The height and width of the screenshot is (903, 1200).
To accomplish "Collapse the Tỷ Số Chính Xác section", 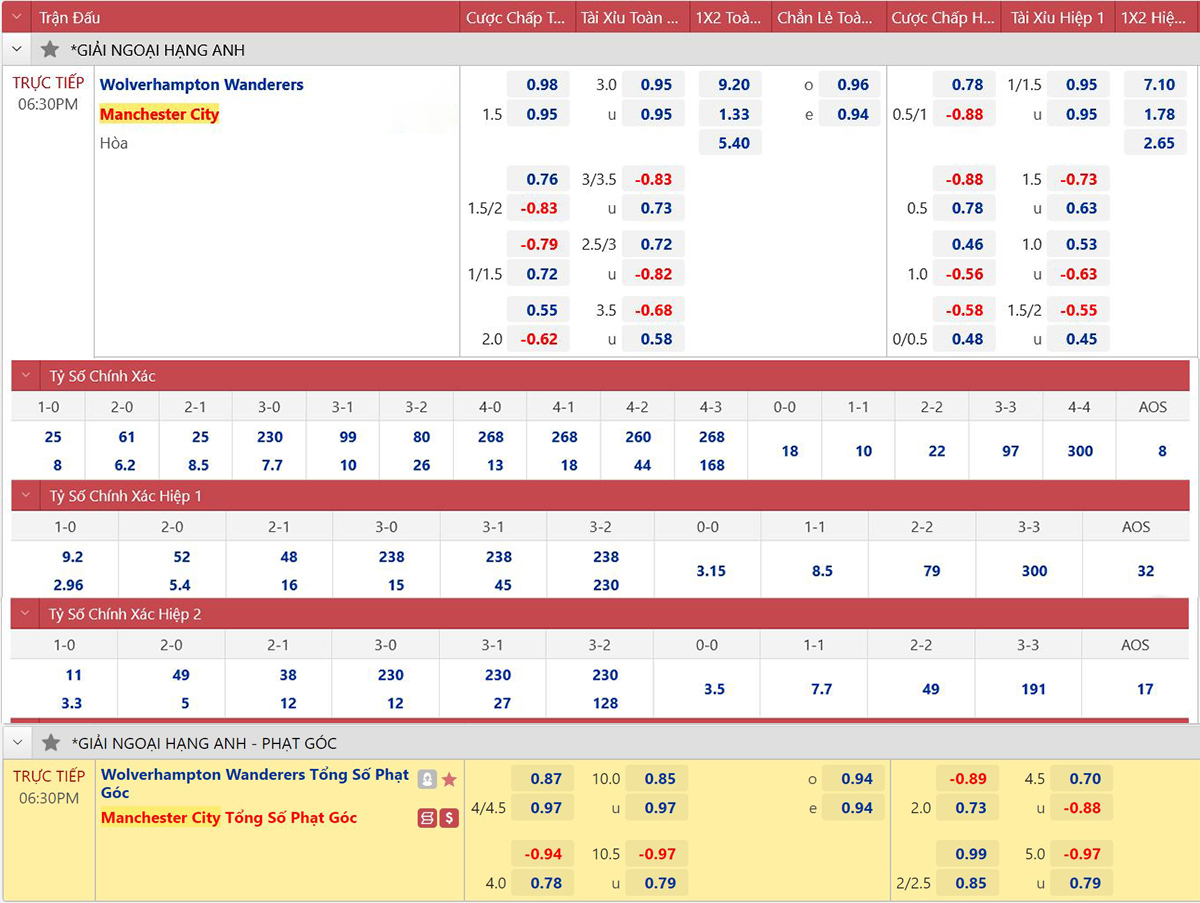I will tap(27, 376).
